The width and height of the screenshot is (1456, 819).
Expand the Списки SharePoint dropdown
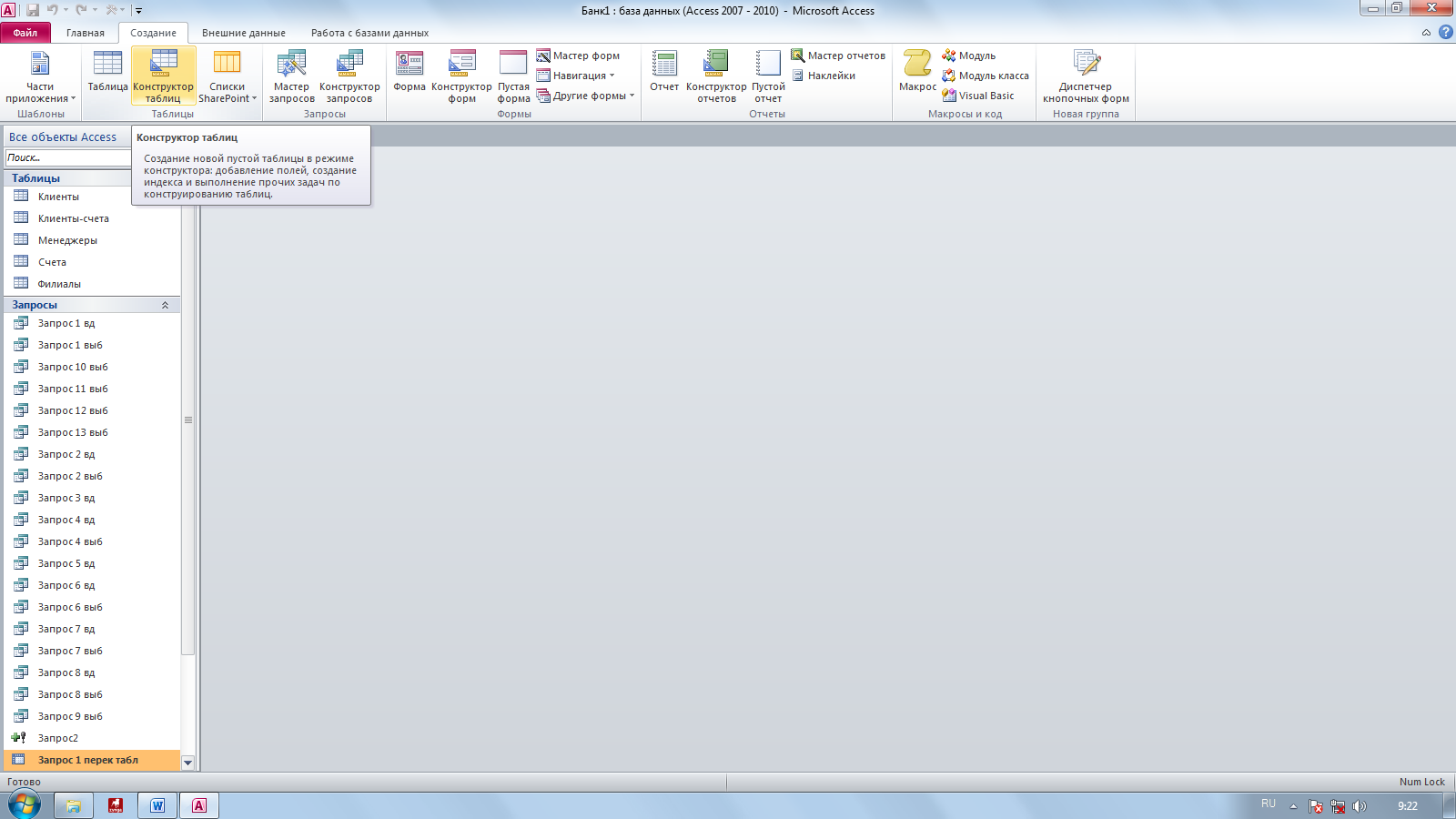point(227,76)
